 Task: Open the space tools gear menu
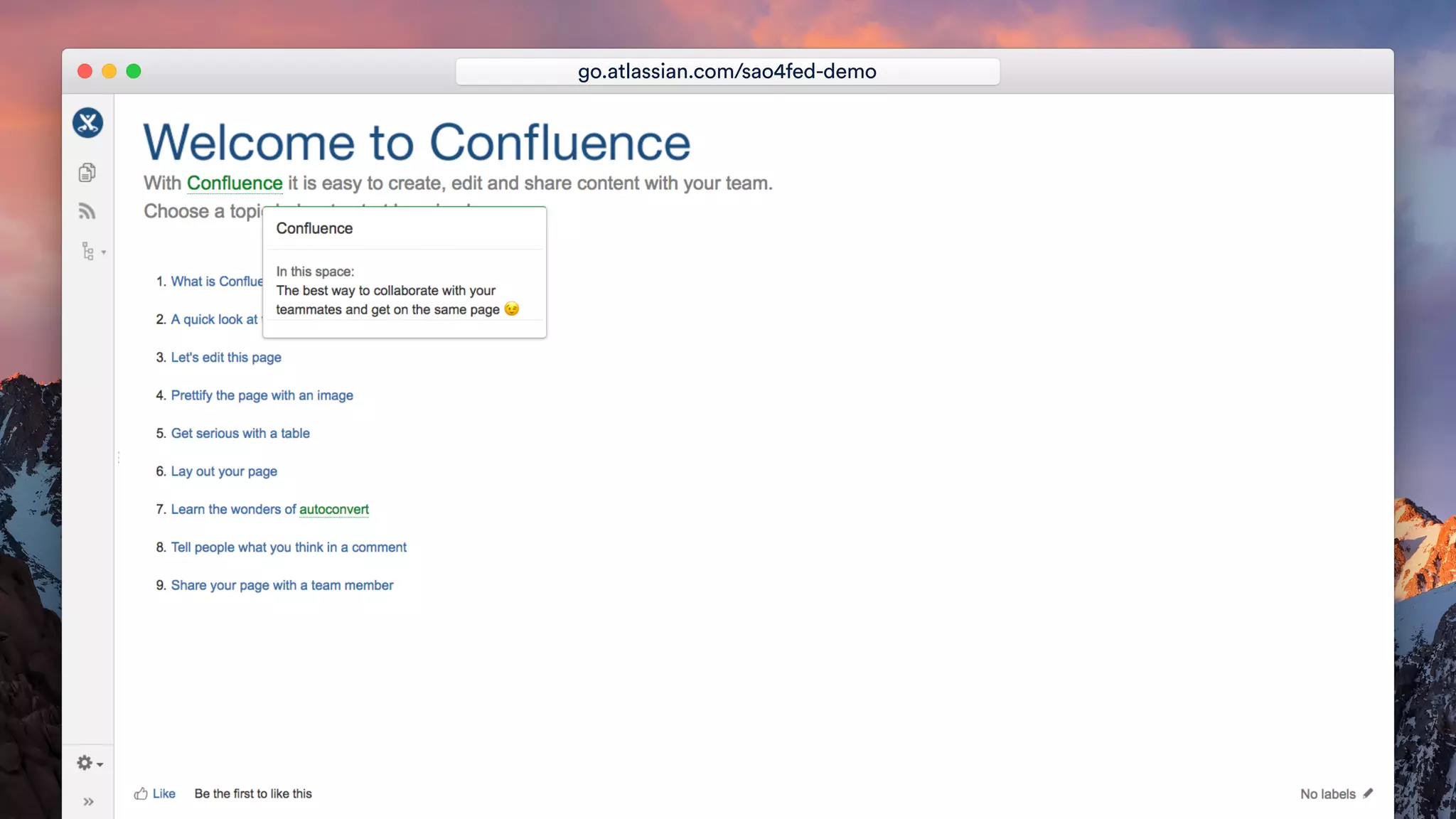(x=90, y=763)
